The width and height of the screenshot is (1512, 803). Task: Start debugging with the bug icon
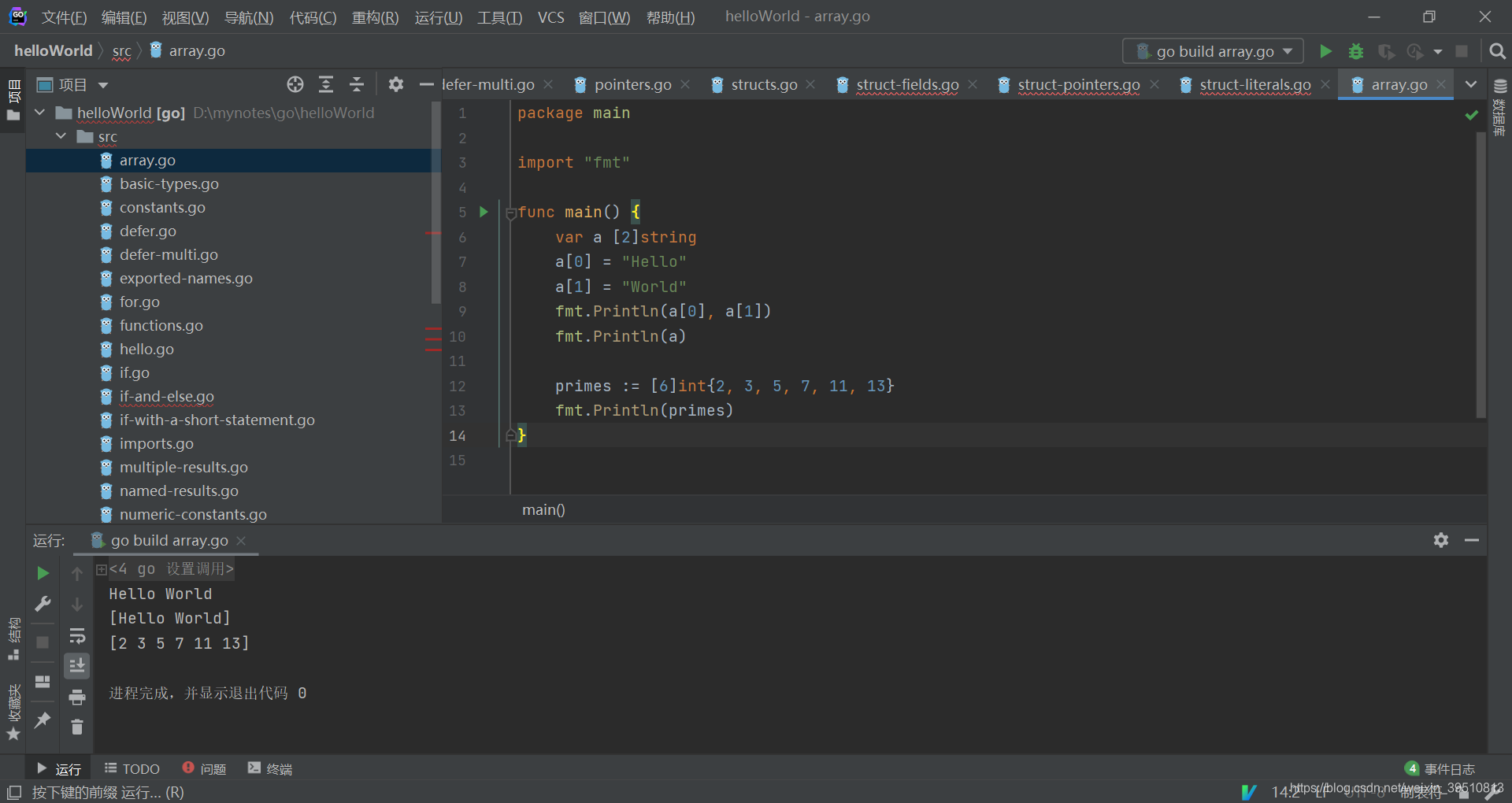coord(1355,51)
